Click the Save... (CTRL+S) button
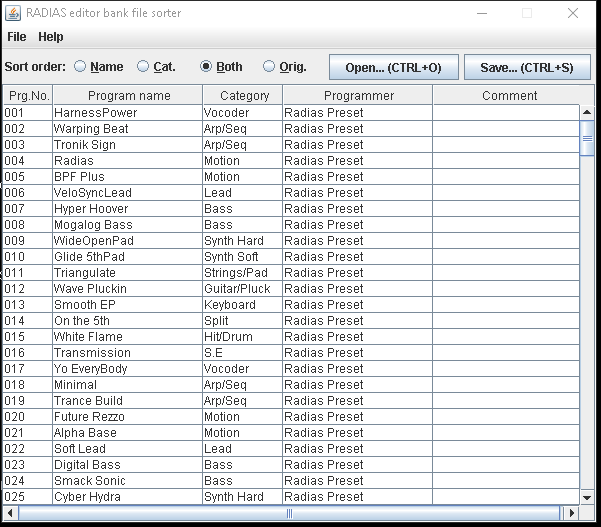Screen dimensions: 601x527 tap(527, 67)
